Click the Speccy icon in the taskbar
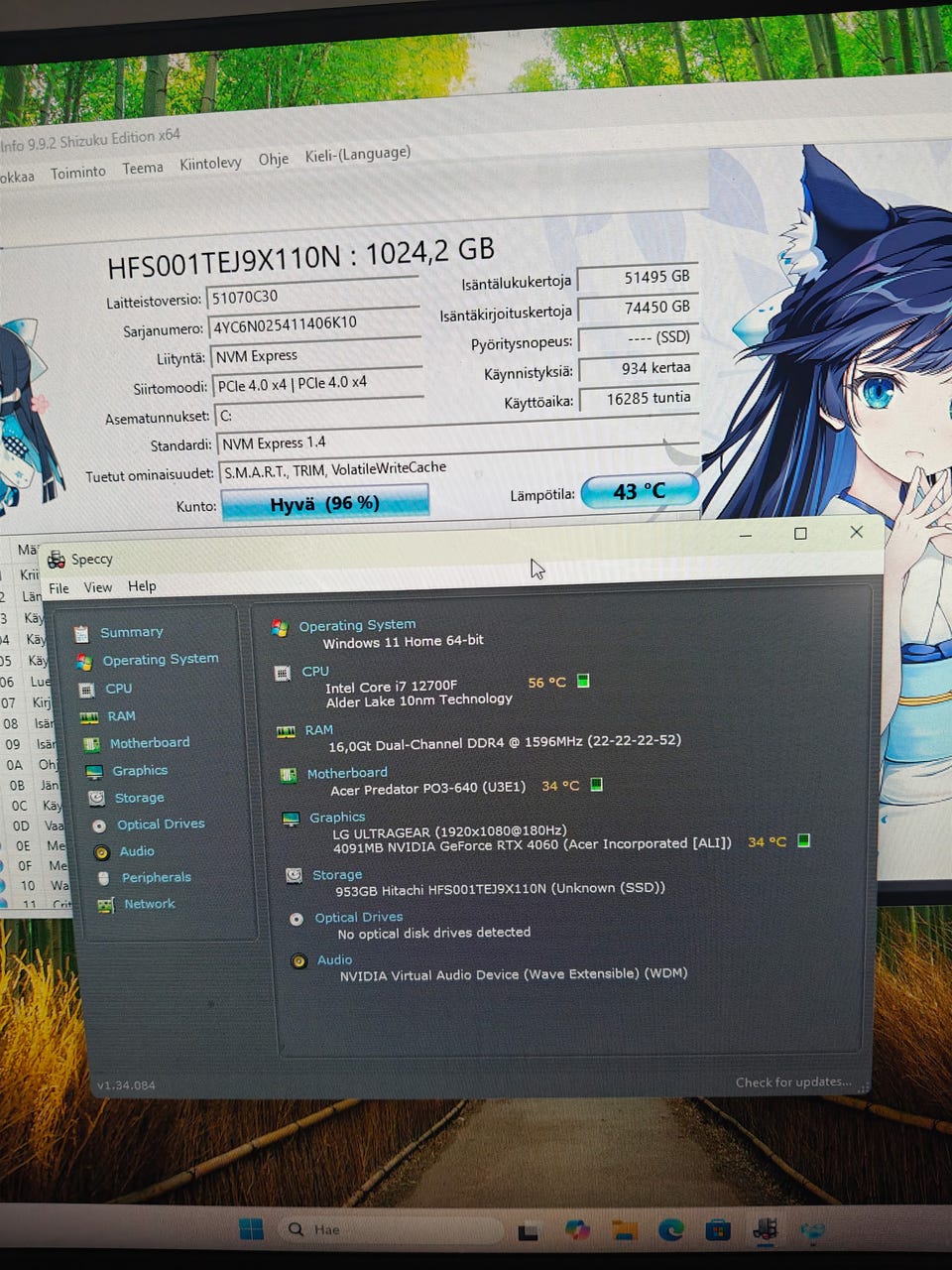The width and height of the screenshot is (952, 1270). (765, 1230)
